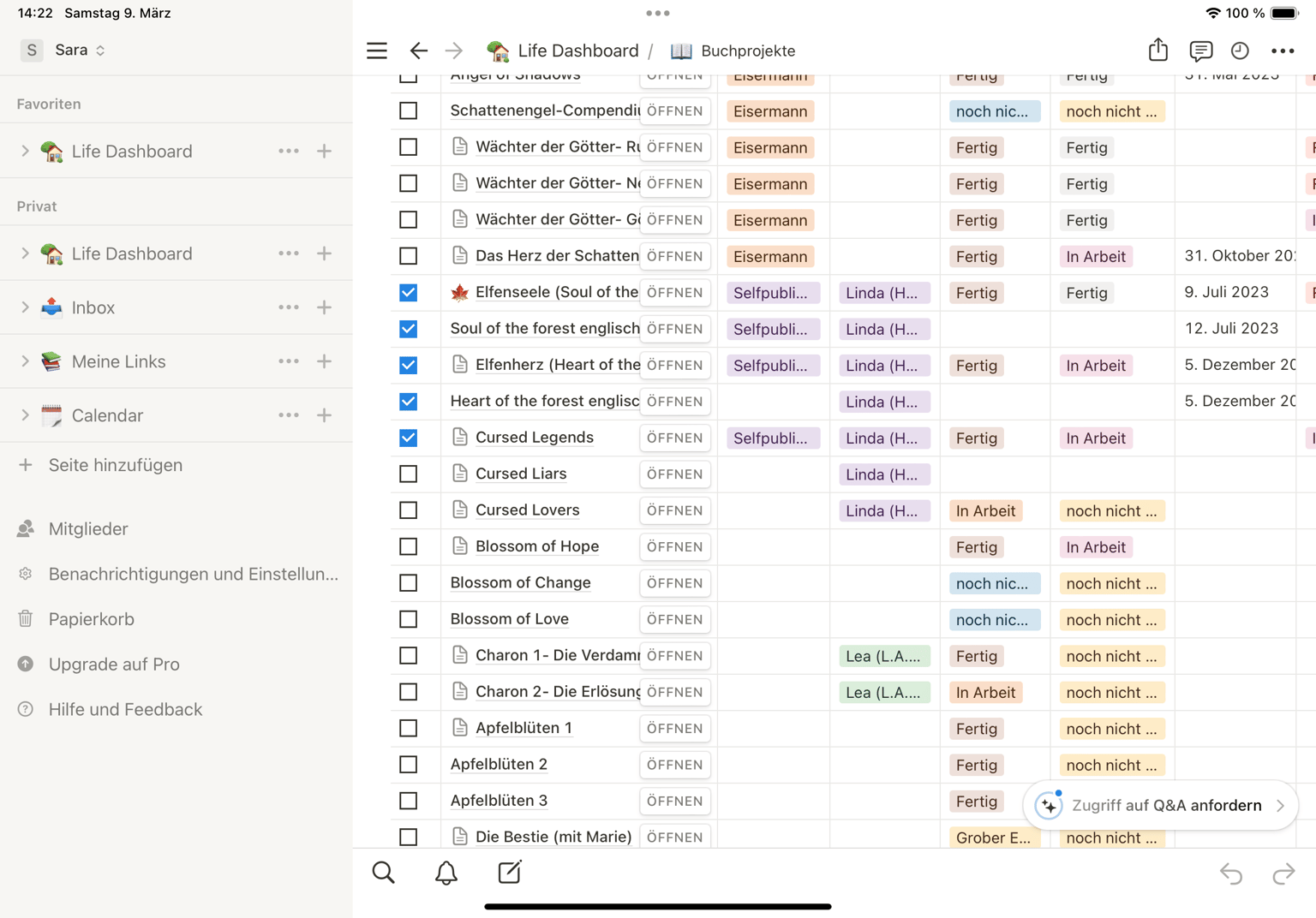Screen dimensions: 1316x918
Task: Create new page with compose icon
Action: pos(510,872)
